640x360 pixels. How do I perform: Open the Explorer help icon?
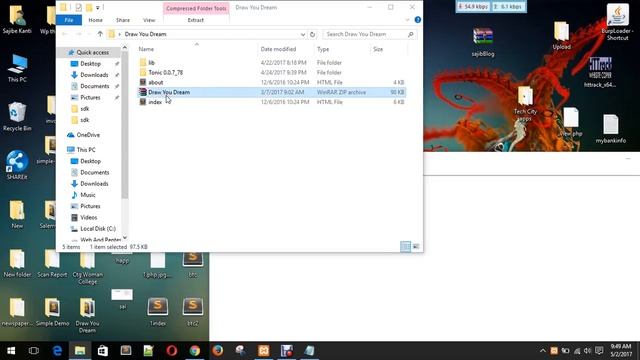(x=418, y=20)
